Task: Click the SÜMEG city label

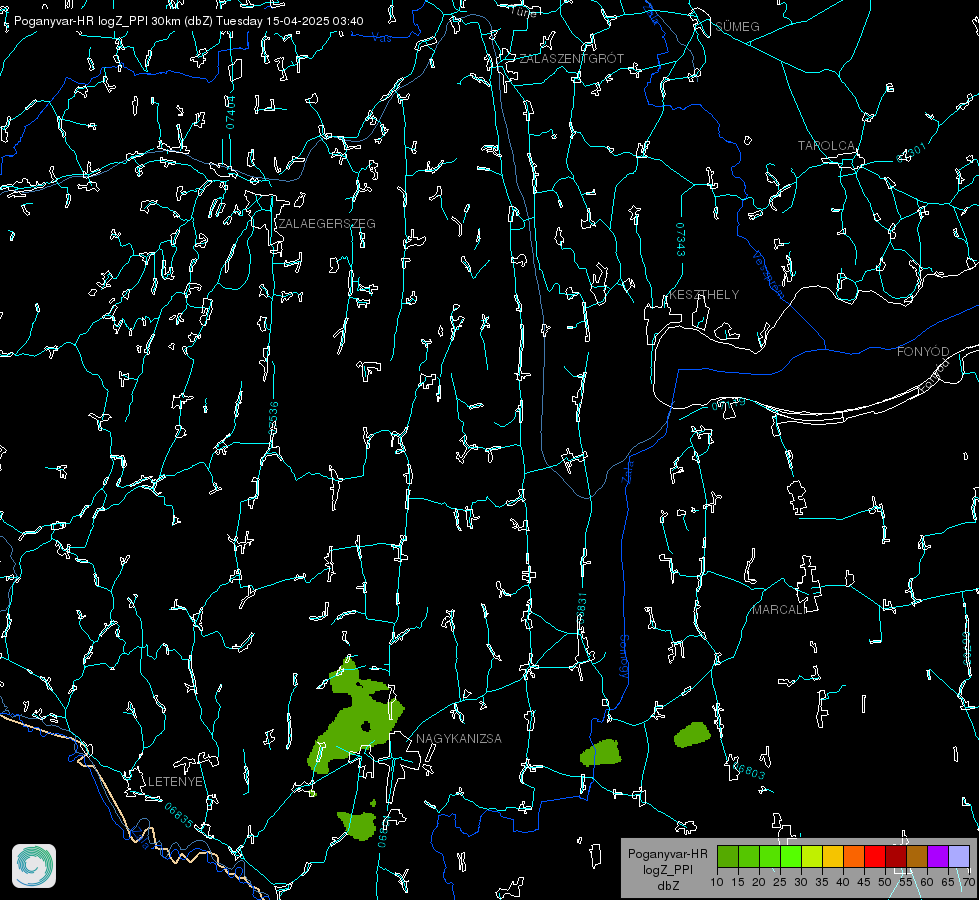Action: (x=737, y=26)
